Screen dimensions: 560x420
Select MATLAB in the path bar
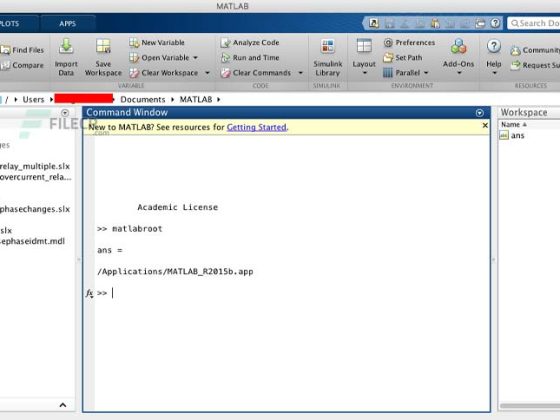coord(196,100)
